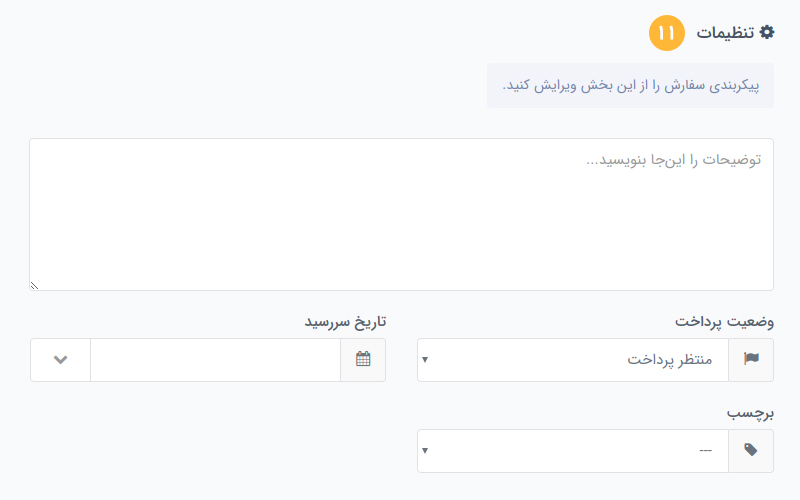Click the calendar icon for due date
Image resolution: width=800 pixels, height=500 pixels.
click(x=363, y=360)
